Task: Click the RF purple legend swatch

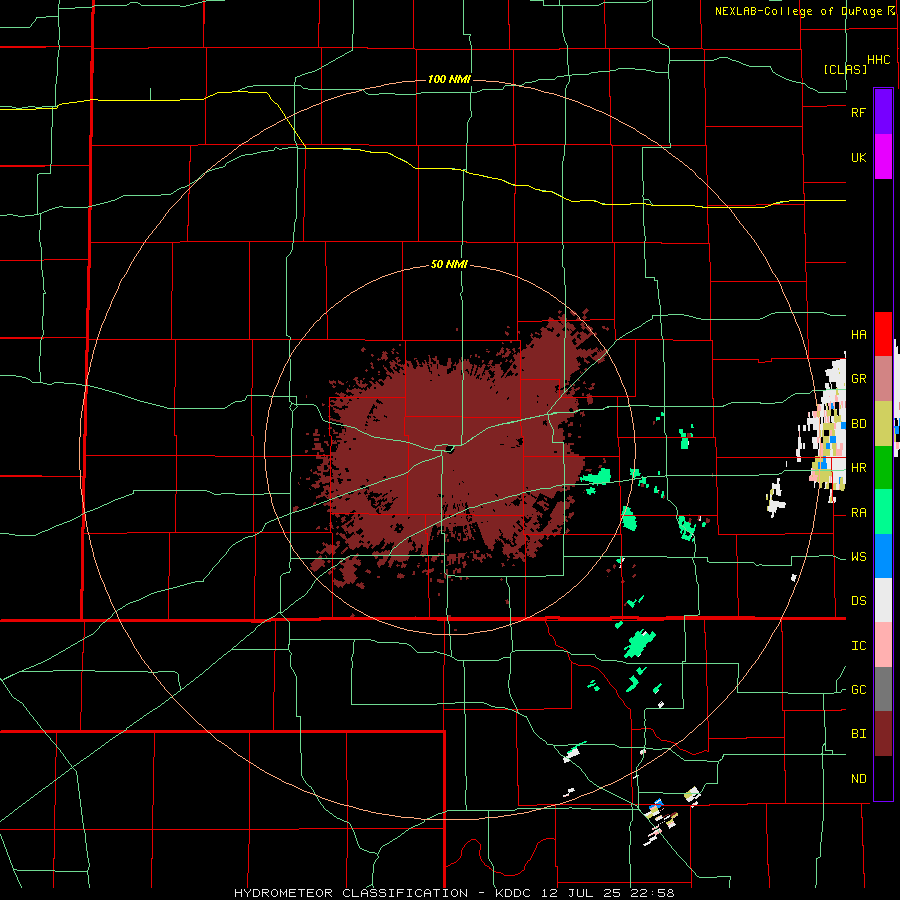Action: click(883, 112)
